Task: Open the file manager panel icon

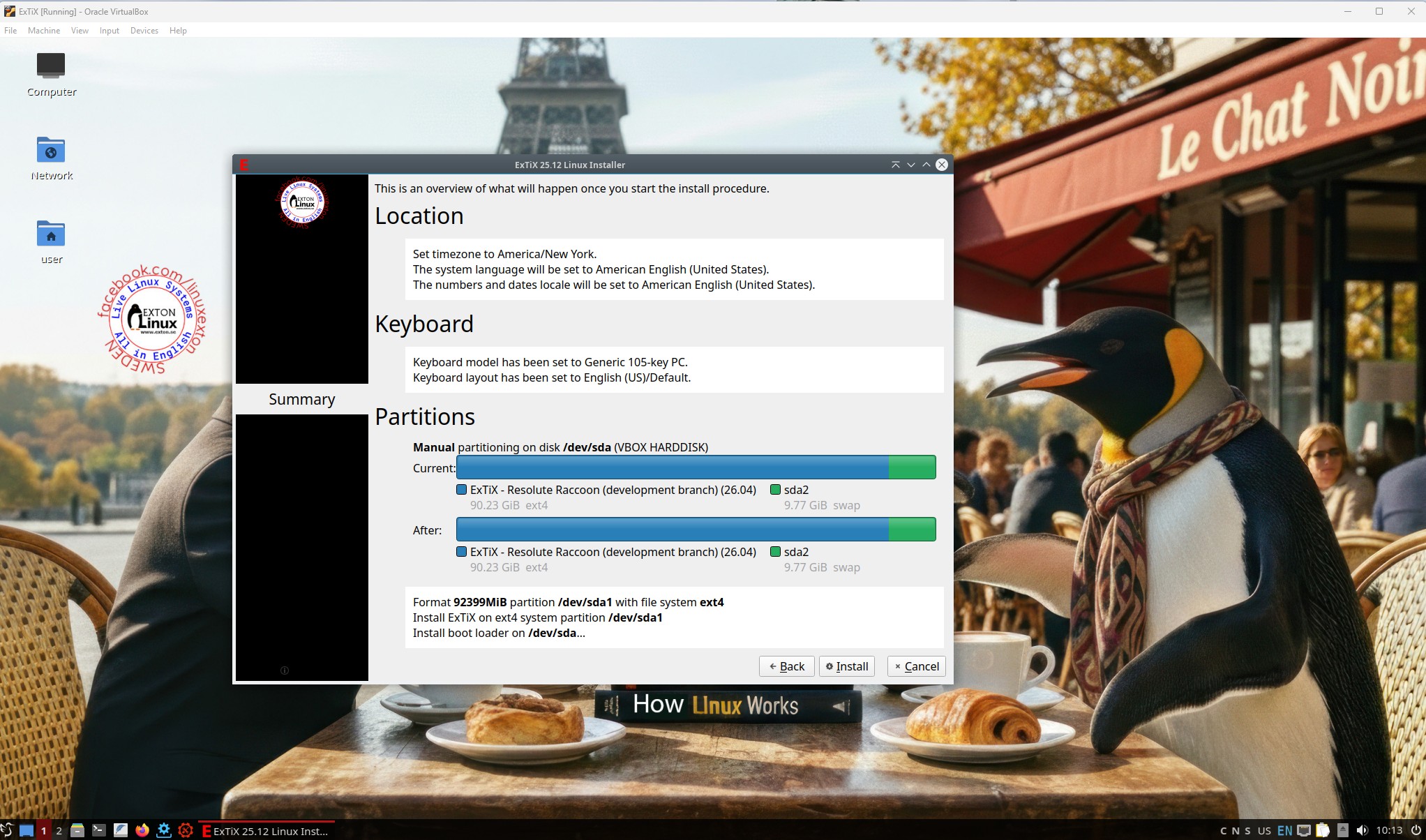Action: click(77, 830)
